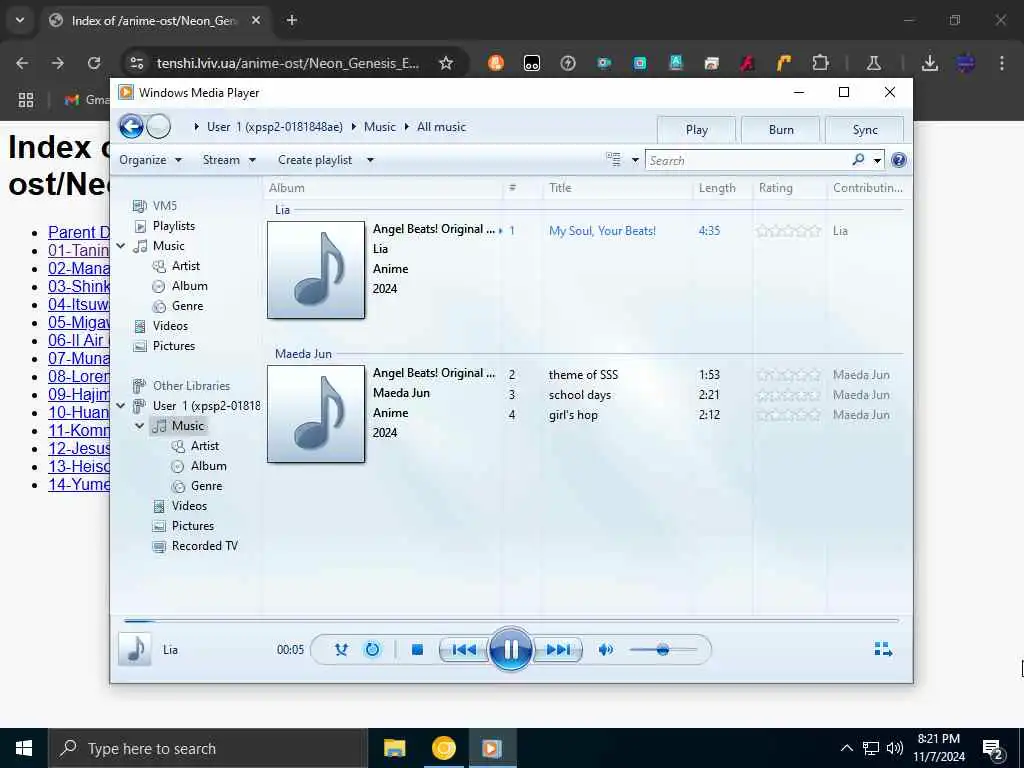
Task: Open Videos in the upper library
Action: click(x=161, y=326)
